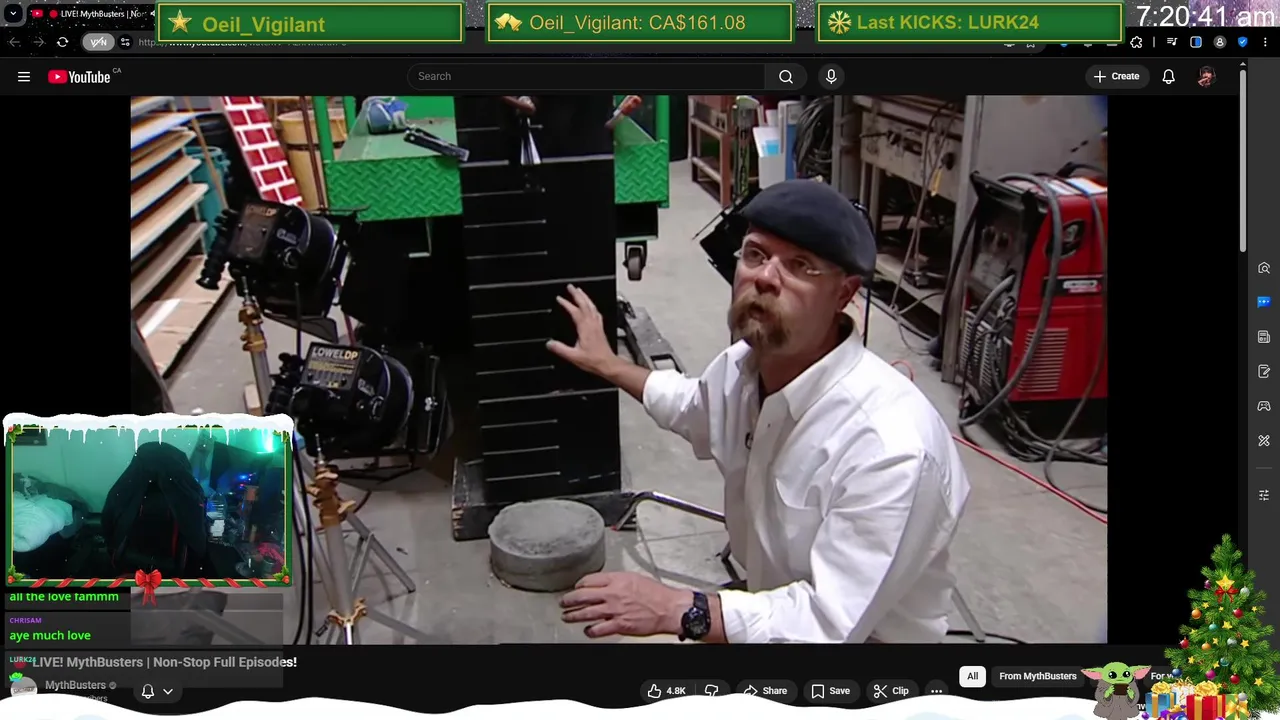The width and height of the screenshot is (1280, 720).
Task: Go forward in the browser
Action: coord(38,42)
